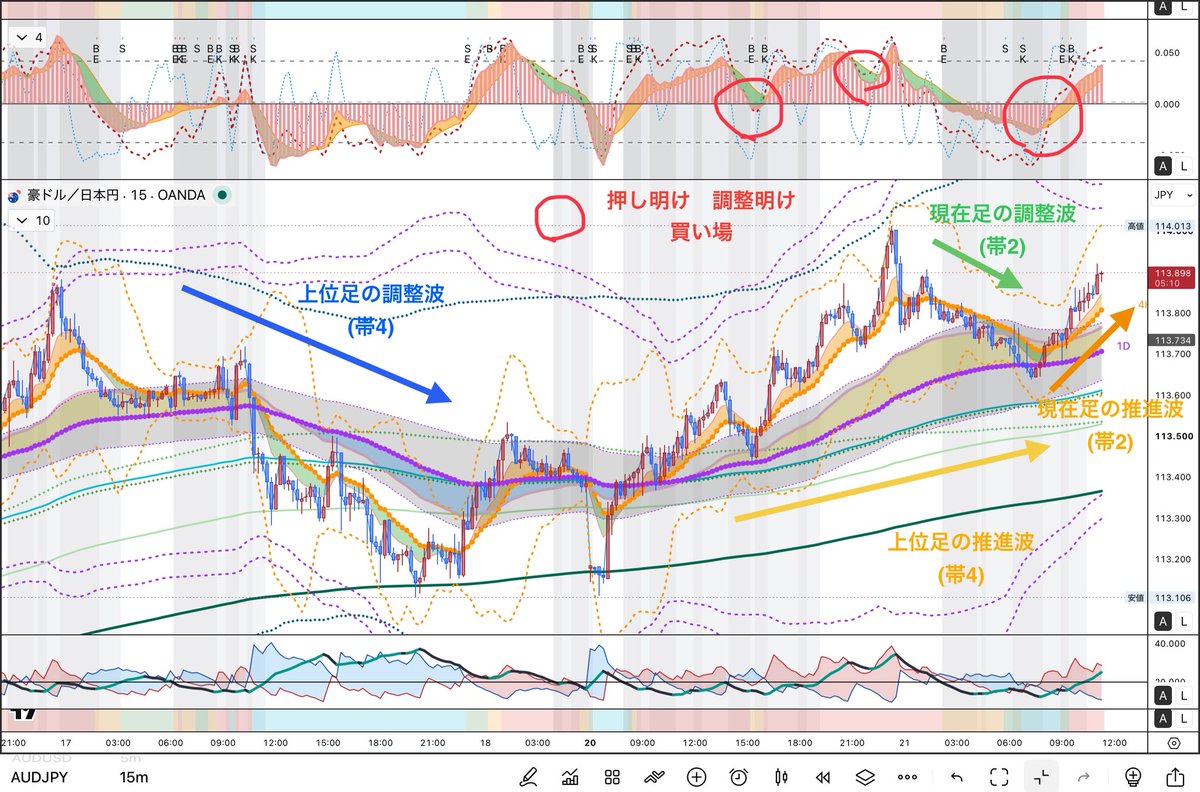Toggle log scale L for the DMI pane
This screenshot has height=792, width=1200.
(x=1184, y=696)
